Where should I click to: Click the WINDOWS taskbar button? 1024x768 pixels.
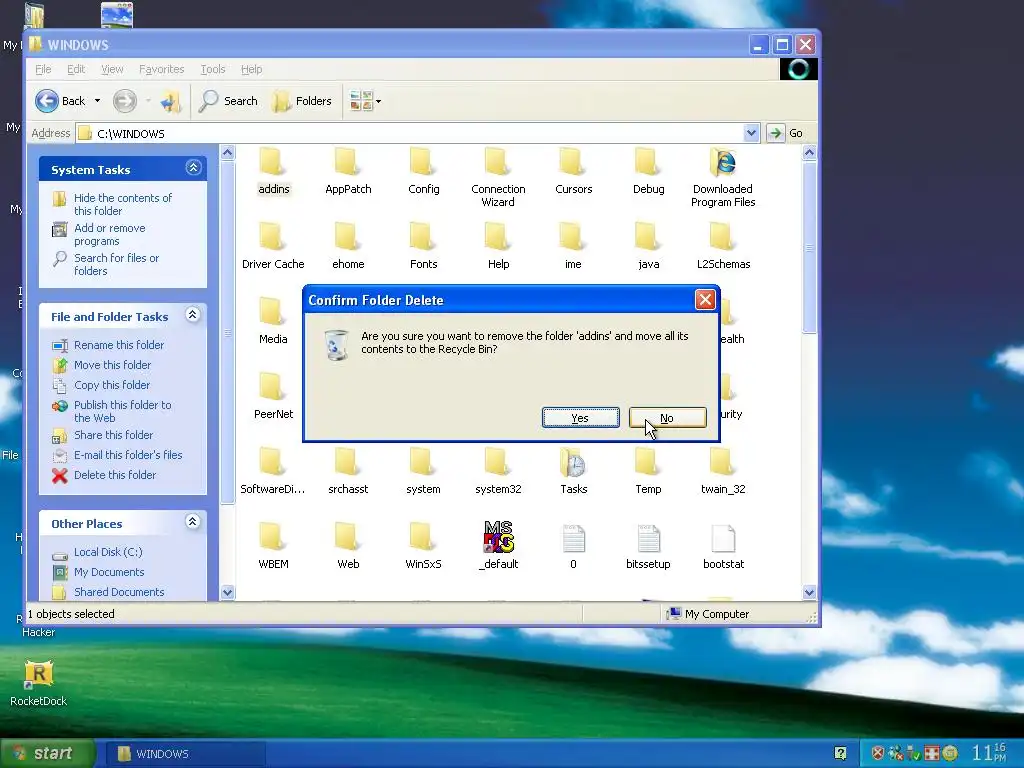click(185, 754)
